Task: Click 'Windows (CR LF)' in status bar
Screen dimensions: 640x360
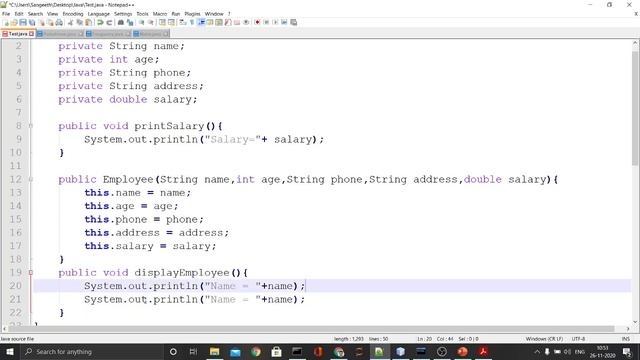Action: pyautogui.click(x=544, y=339)
